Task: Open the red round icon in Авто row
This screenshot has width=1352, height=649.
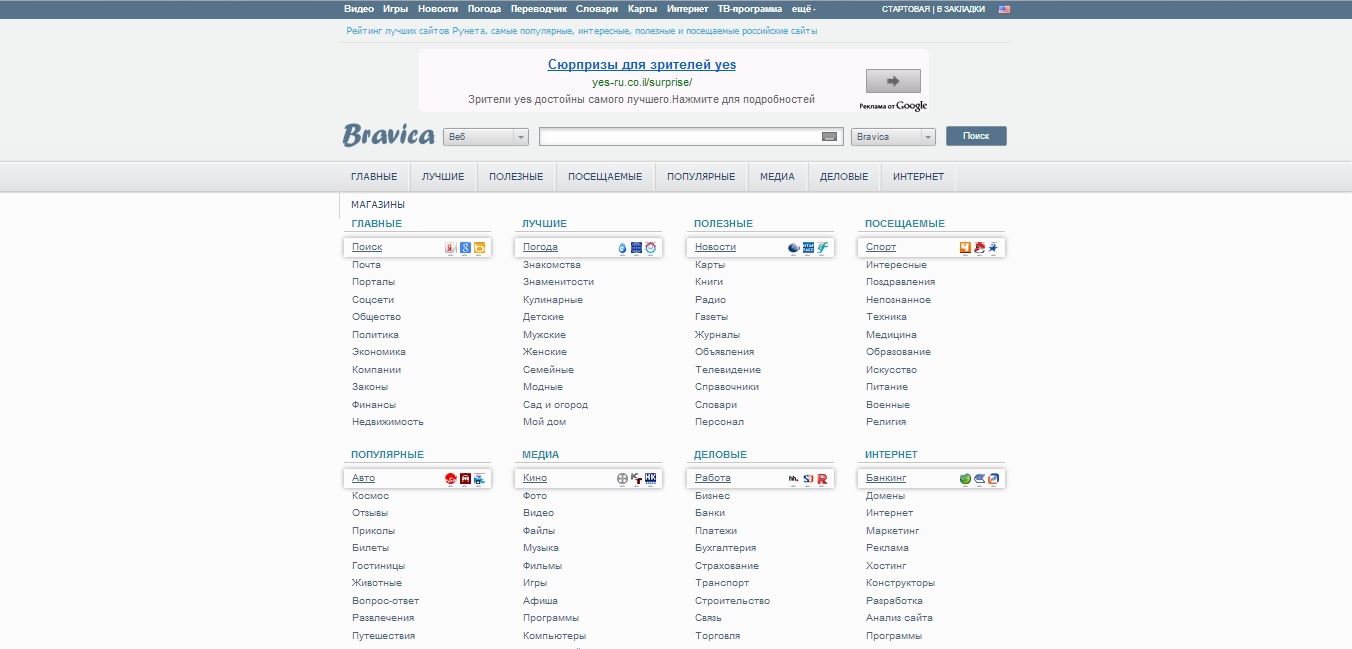Action: [x=451, y=479]
